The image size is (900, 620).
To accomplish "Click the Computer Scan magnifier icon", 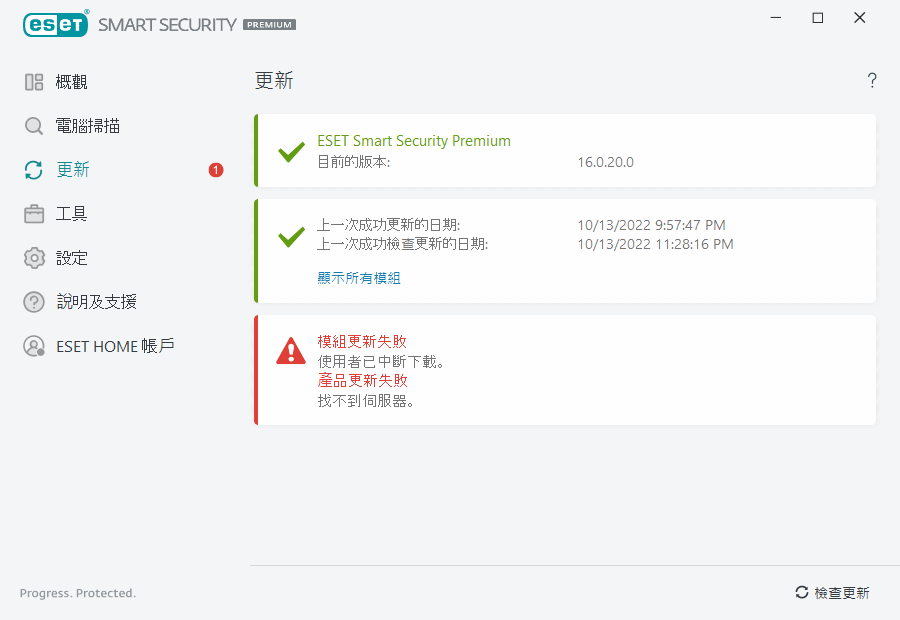I will 34,126.
